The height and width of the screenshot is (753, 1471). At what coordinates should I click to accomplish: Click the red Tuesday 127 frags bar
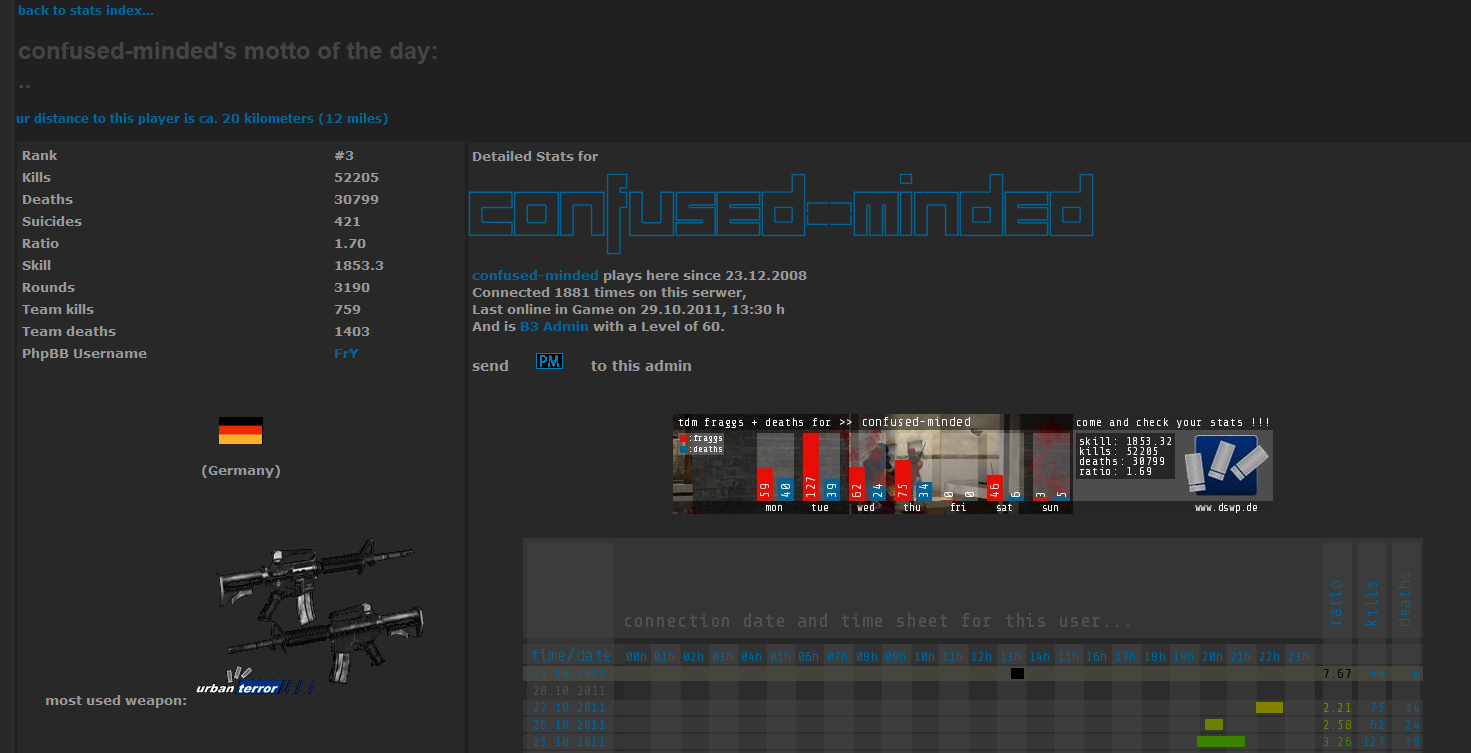pyautogui.click(x=811, y=465)
